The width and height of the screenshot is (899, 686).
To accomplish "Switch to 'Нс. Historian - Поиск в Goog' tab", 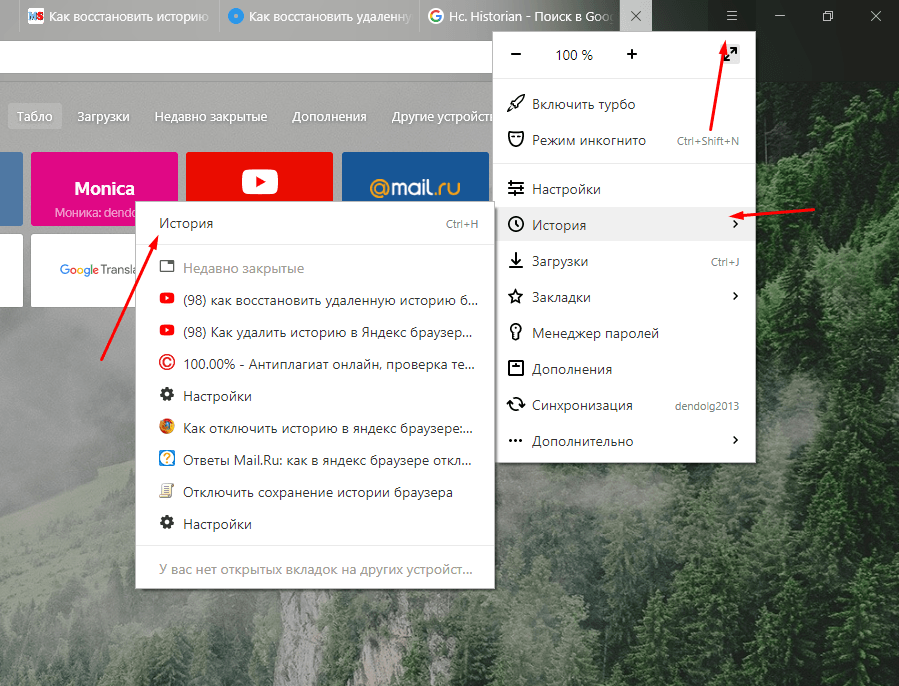I will tap(521, 16).
